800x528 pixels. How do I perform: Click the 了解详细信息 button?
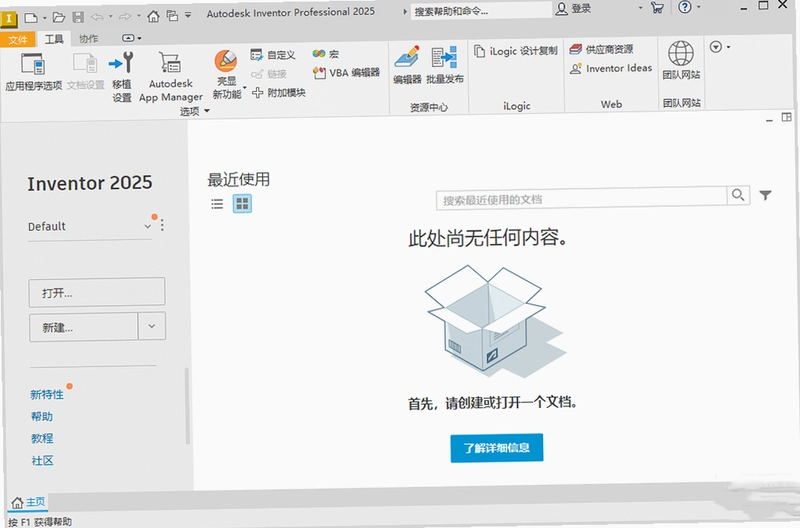(496, 448)
